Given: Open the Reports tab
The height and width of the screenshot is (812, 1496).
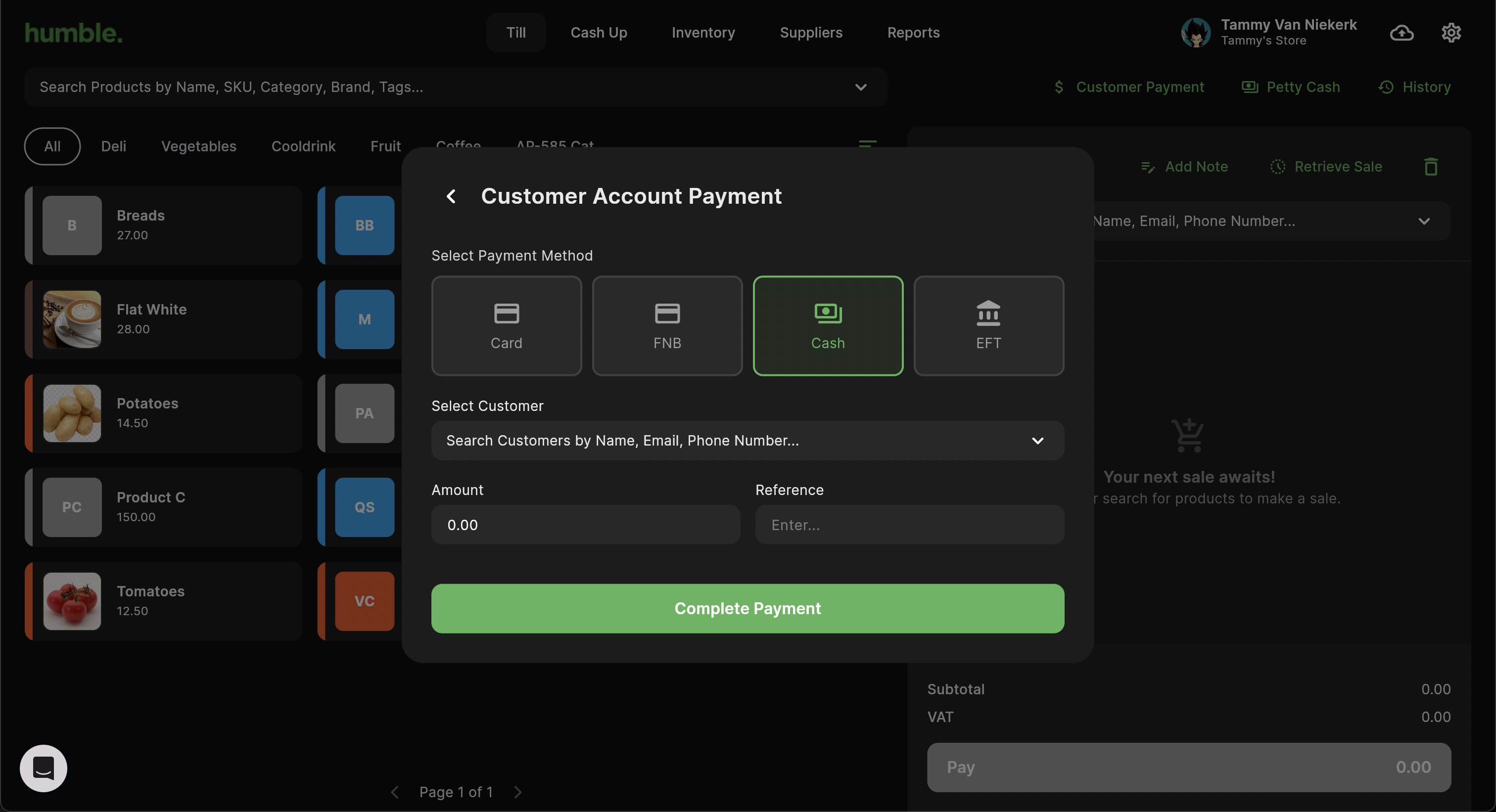Looking at the screenshot, I should (914, 33).
